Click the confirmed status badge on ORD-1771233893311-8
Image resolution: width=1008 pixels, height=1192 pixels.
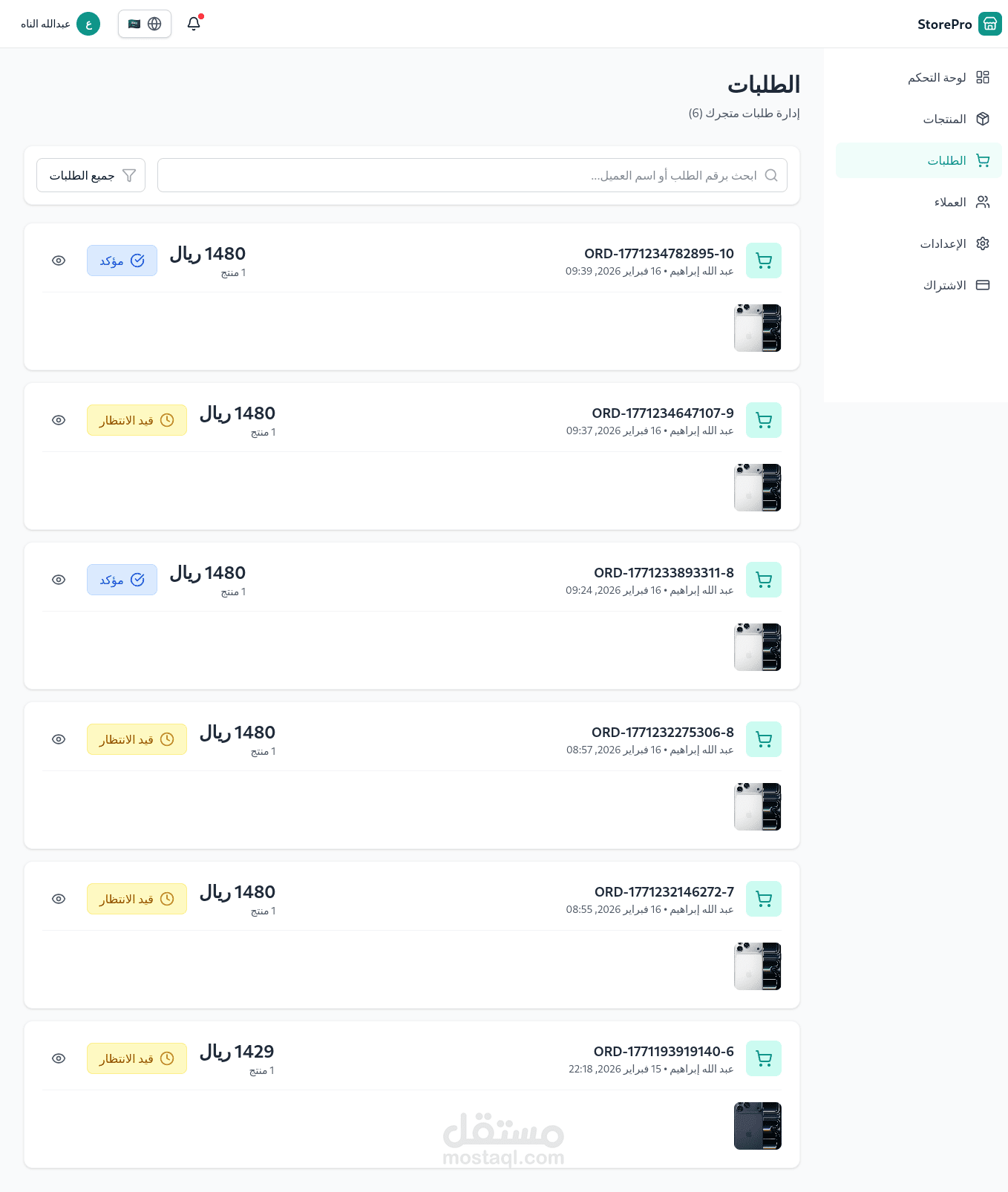click(122, 580)
